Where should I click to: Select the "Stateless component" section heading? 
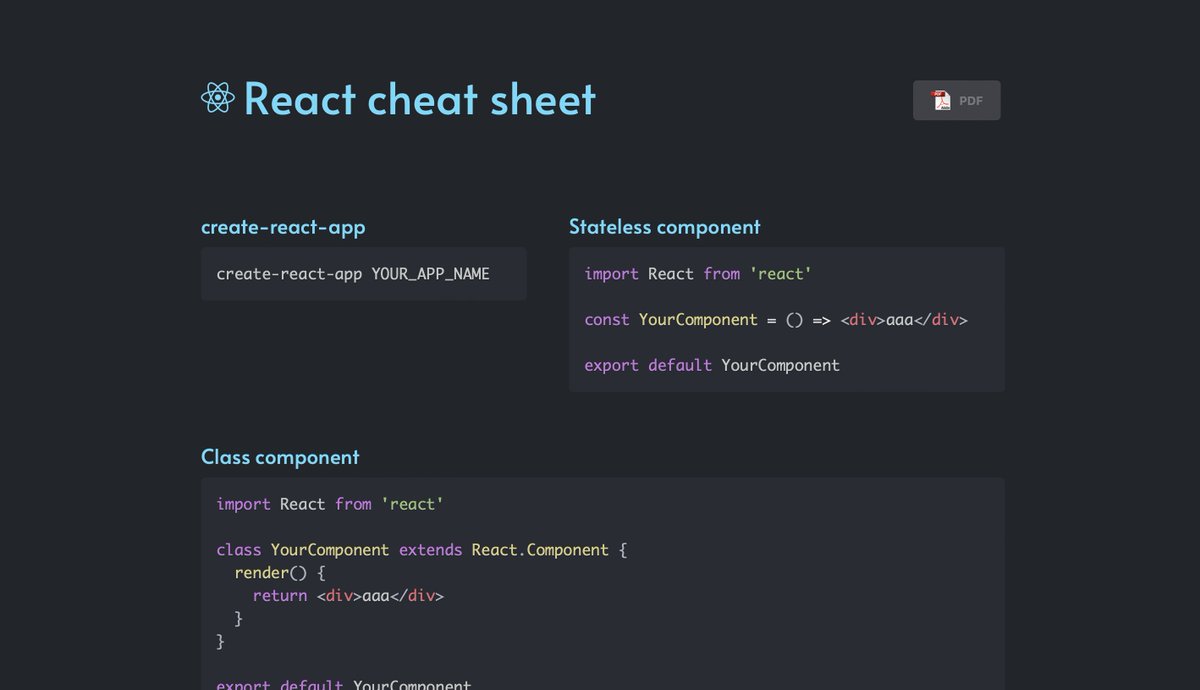665,227
